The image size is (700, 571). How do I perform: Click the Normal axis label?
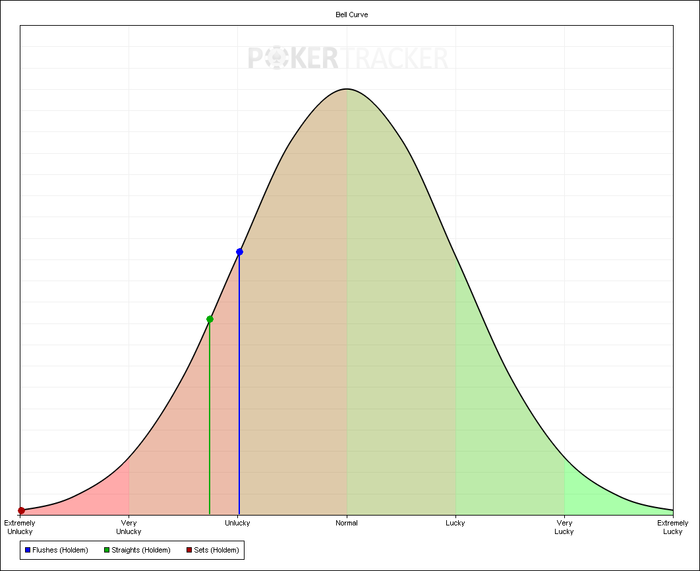click(346, 523)
